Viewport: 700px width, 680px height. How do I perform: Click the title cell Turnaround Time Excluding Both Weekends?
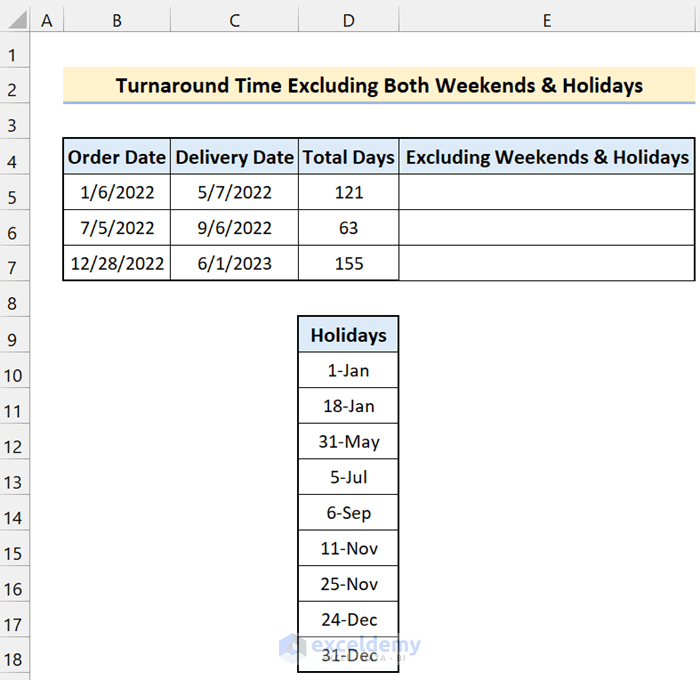pyautogui.click(x=379, y=85)
